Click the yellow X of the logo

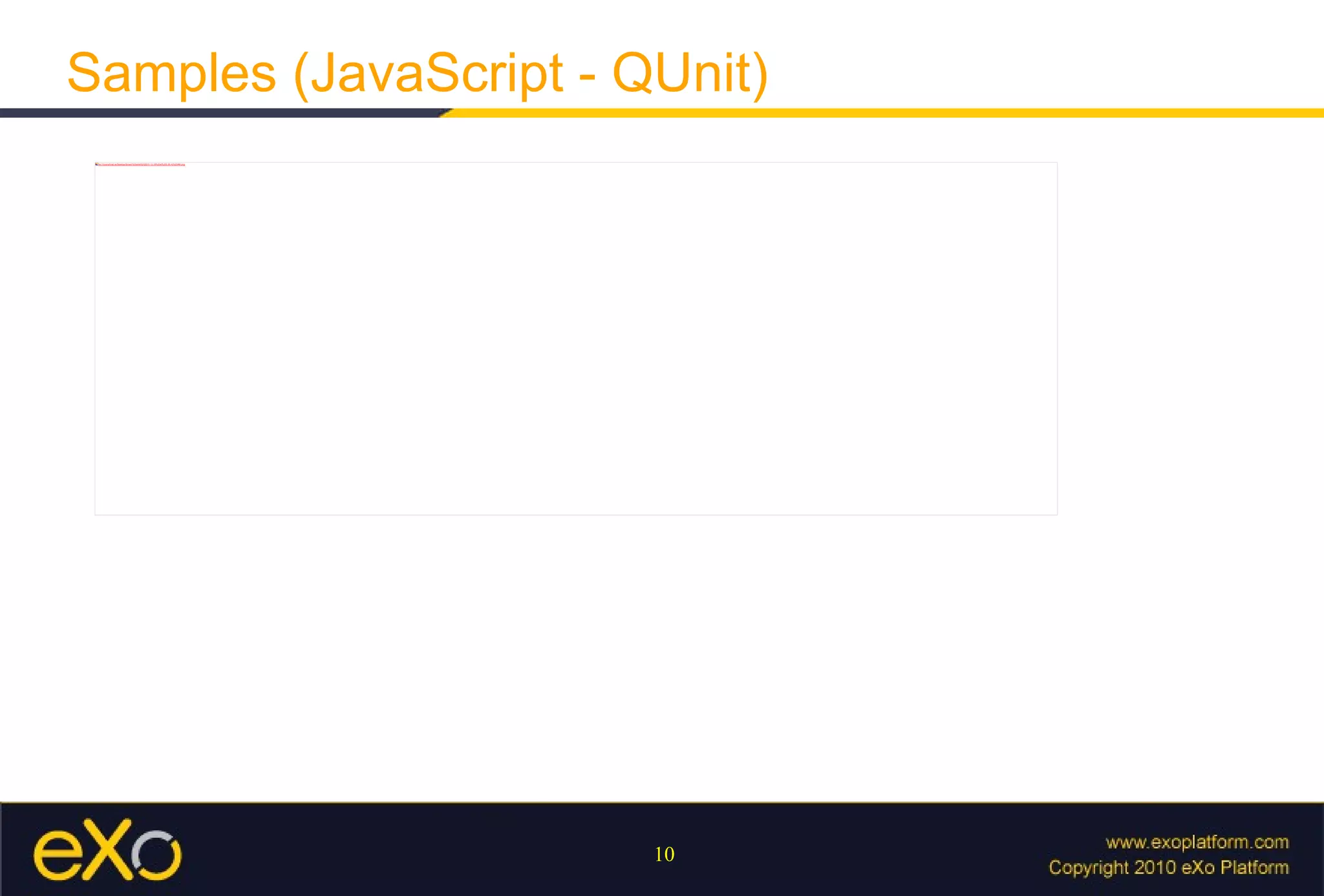(107, 849)
